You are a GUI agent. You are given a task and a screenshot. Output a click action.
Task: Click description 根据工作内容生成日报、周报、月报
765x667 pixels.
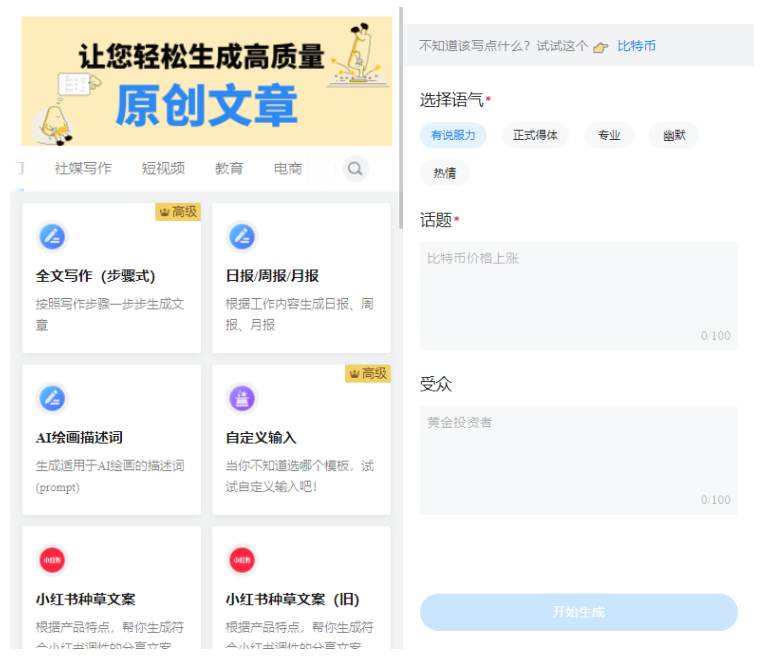pos(300,314)
